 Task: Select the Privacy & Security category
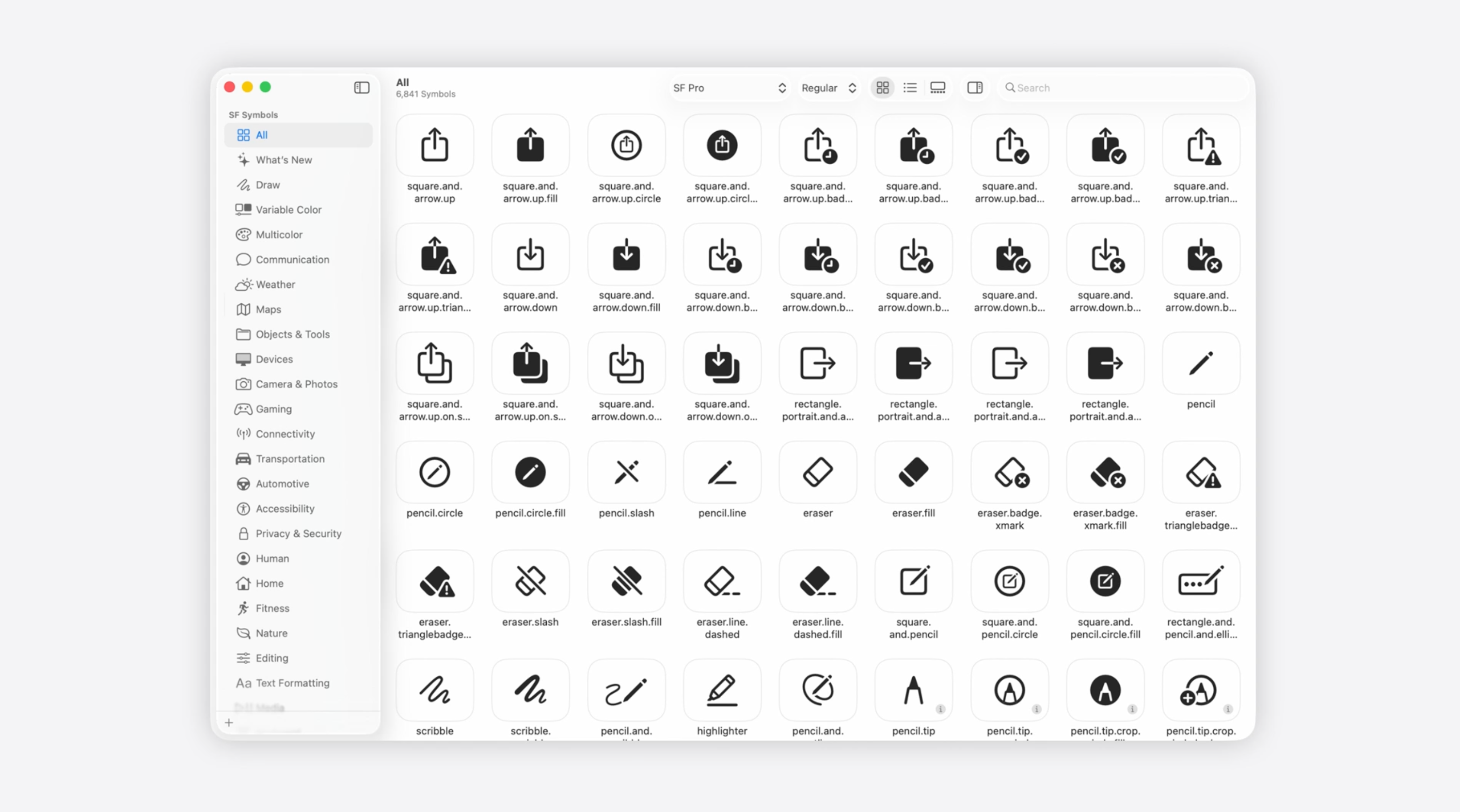tap(298, 534)
